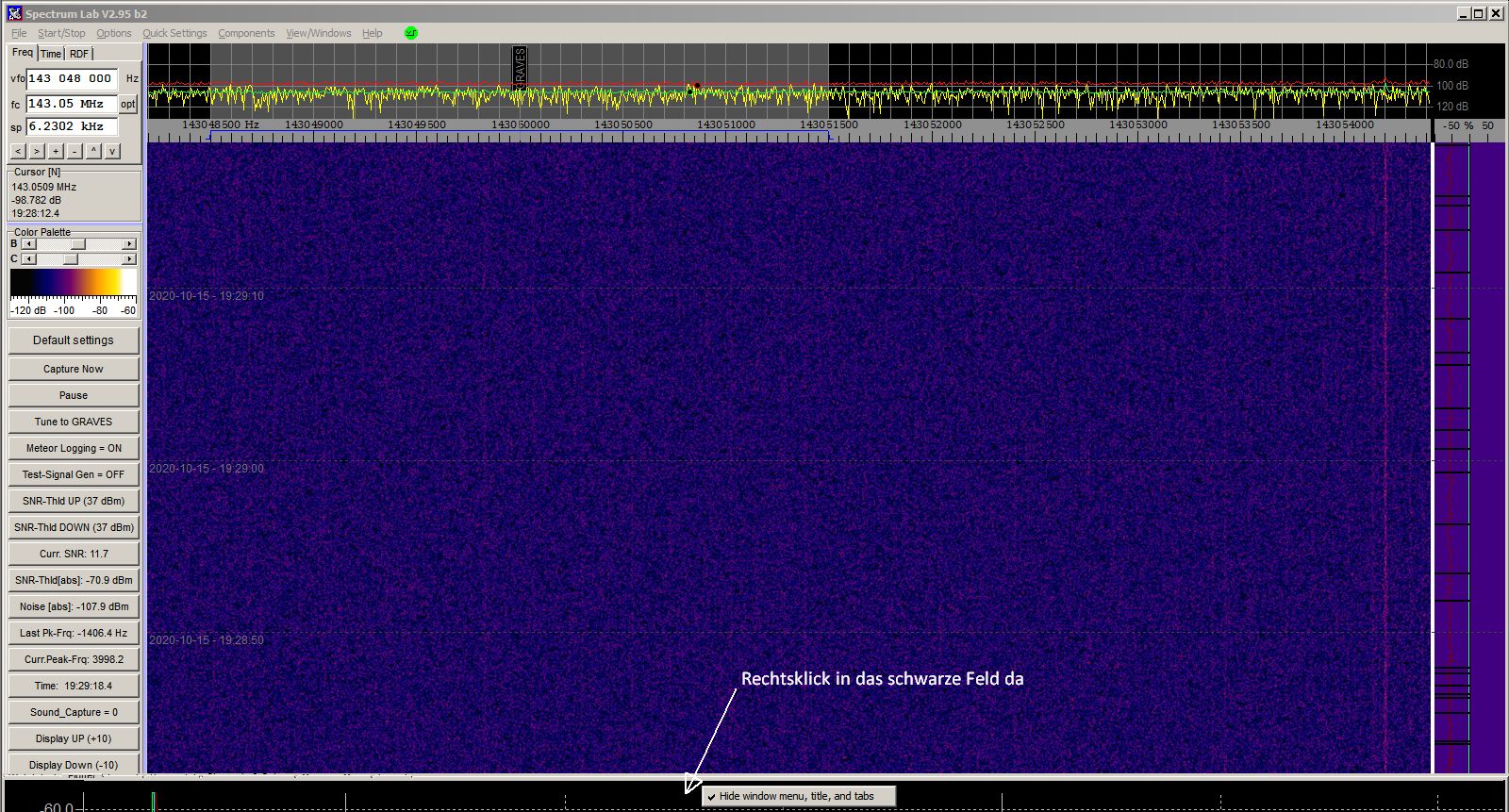The height and width of the screenshot is (812, 1509).
Task: Click the 2020-10-15 - 19:29:10 timestamp label
Action: pos(207,296)
